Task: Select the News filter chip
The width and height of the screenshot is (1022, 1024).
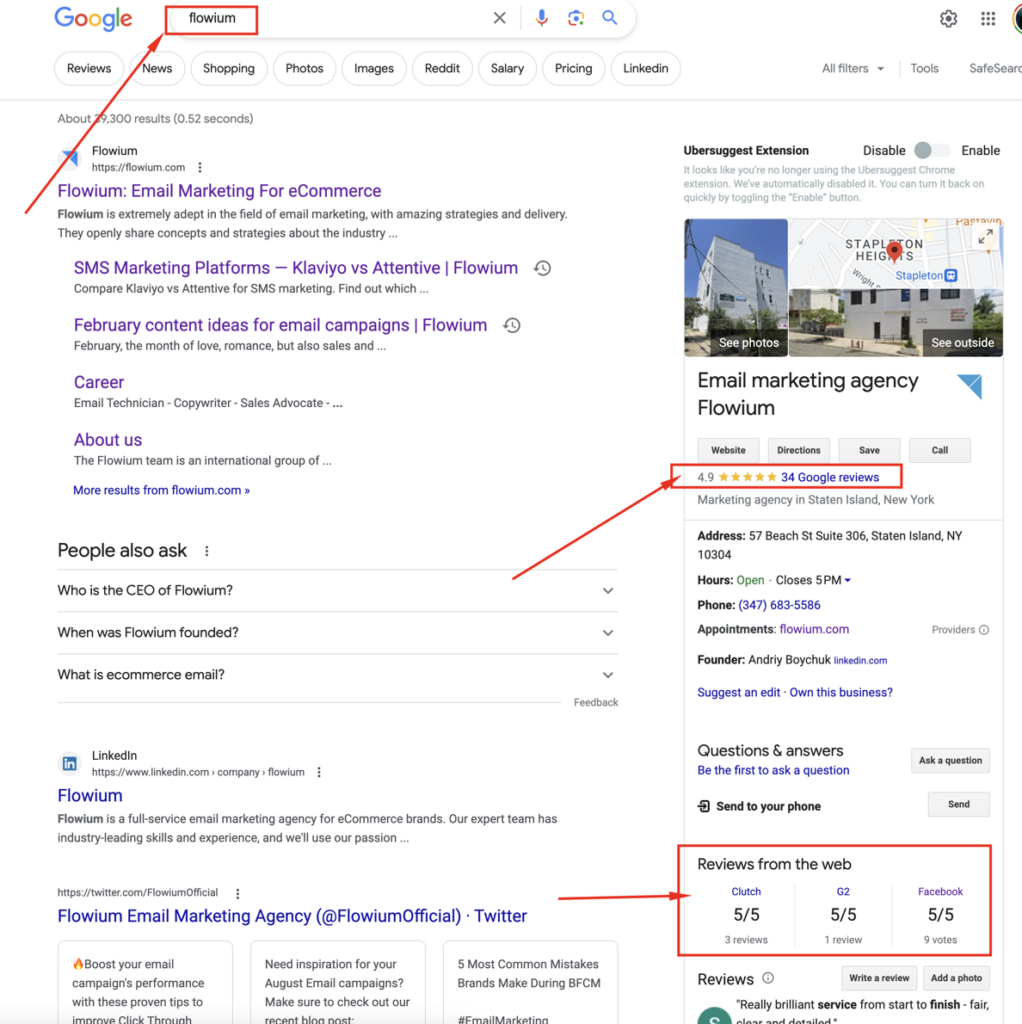Action: click(157, 69)
